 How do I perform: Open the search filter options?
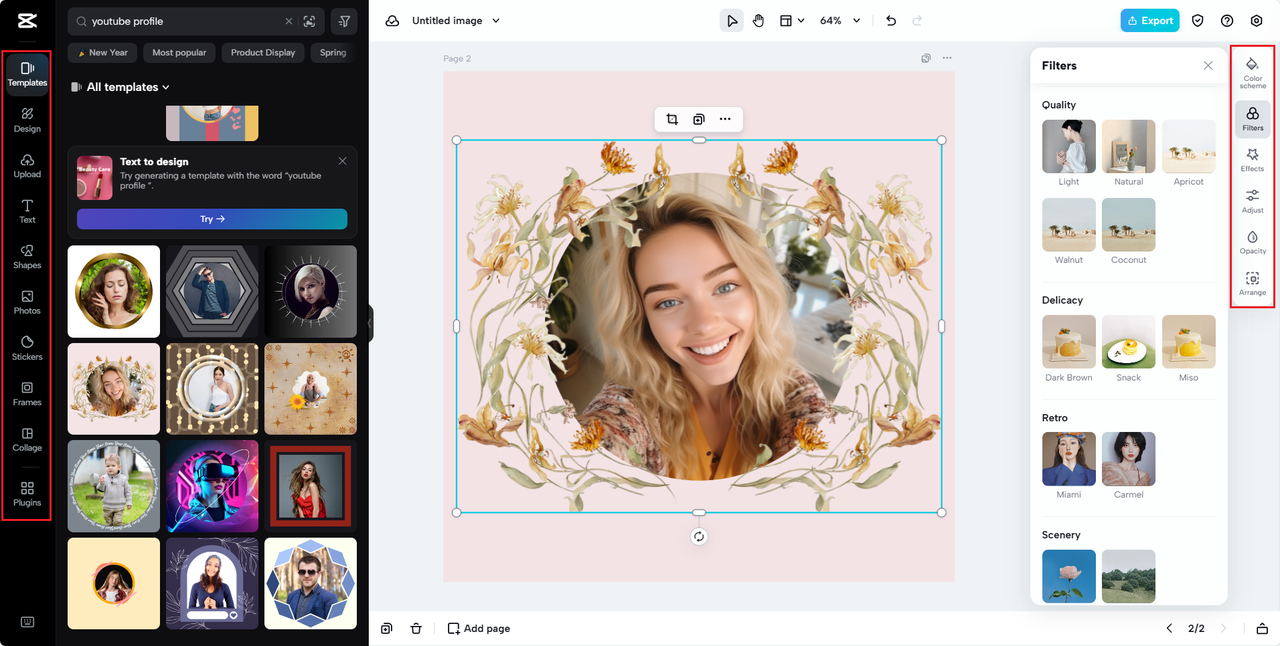coord(344,21)
